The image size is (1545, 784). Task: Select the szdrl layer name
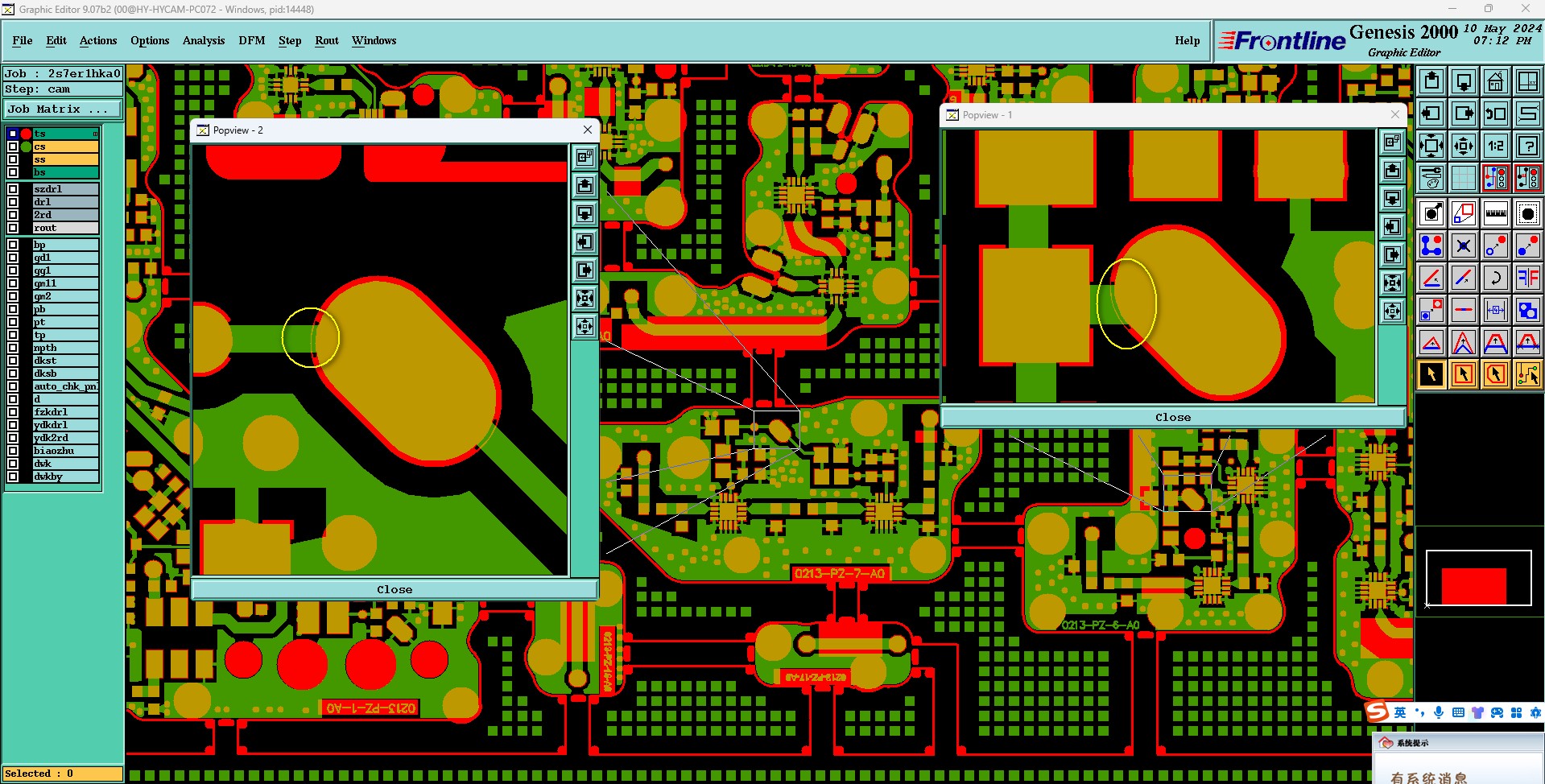(x=65, y=189)
